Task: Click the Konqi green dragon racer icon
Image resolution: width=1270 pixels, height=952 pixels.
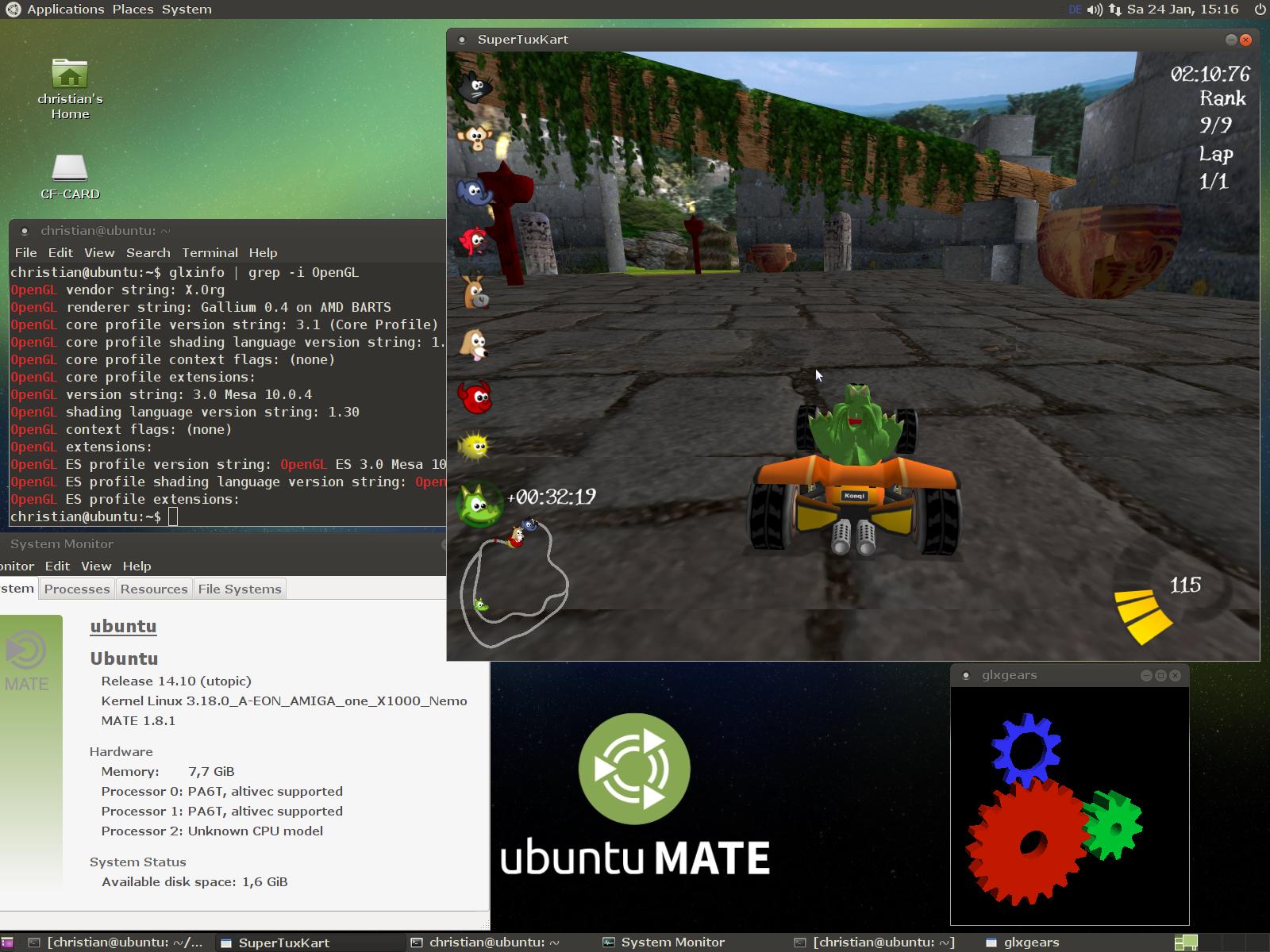Action: [x=479, y=504]
